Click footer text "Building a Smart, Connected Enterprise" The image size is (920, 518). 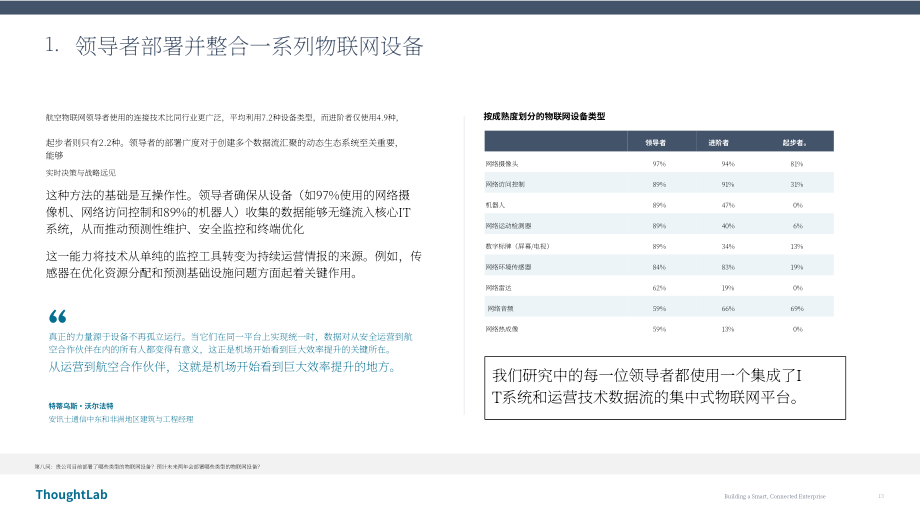coord(774,496)
